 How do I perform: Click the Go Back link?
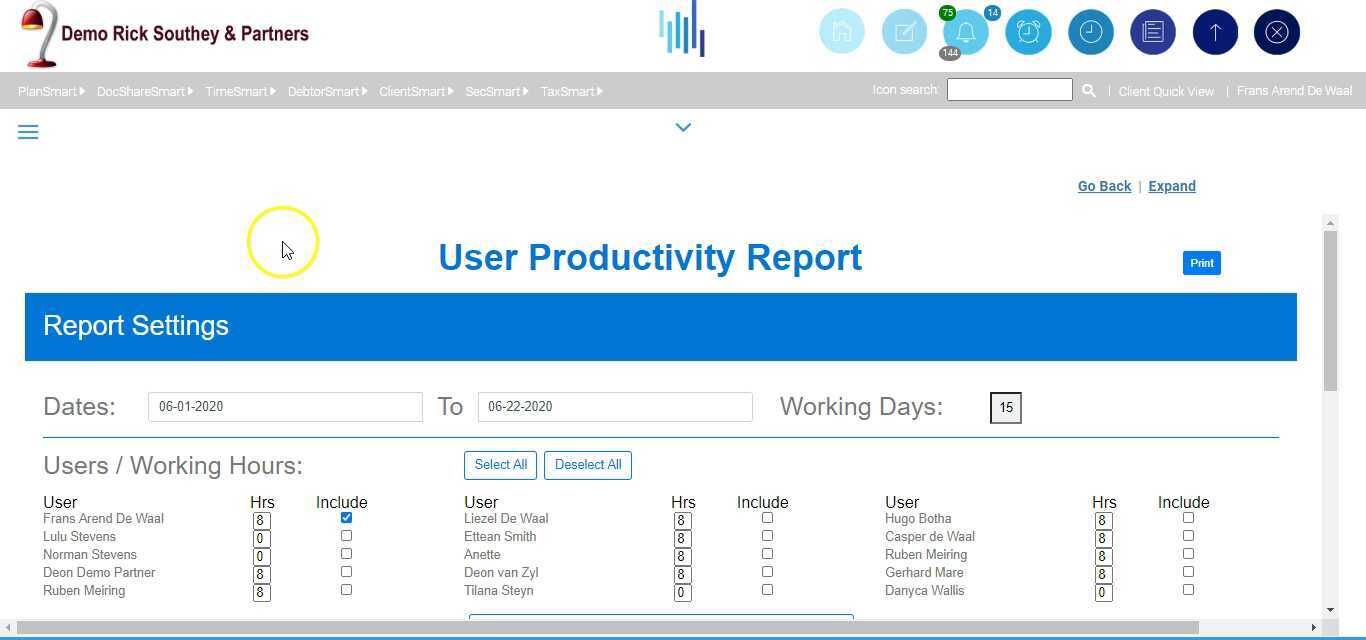click(x=1104, y=186)
